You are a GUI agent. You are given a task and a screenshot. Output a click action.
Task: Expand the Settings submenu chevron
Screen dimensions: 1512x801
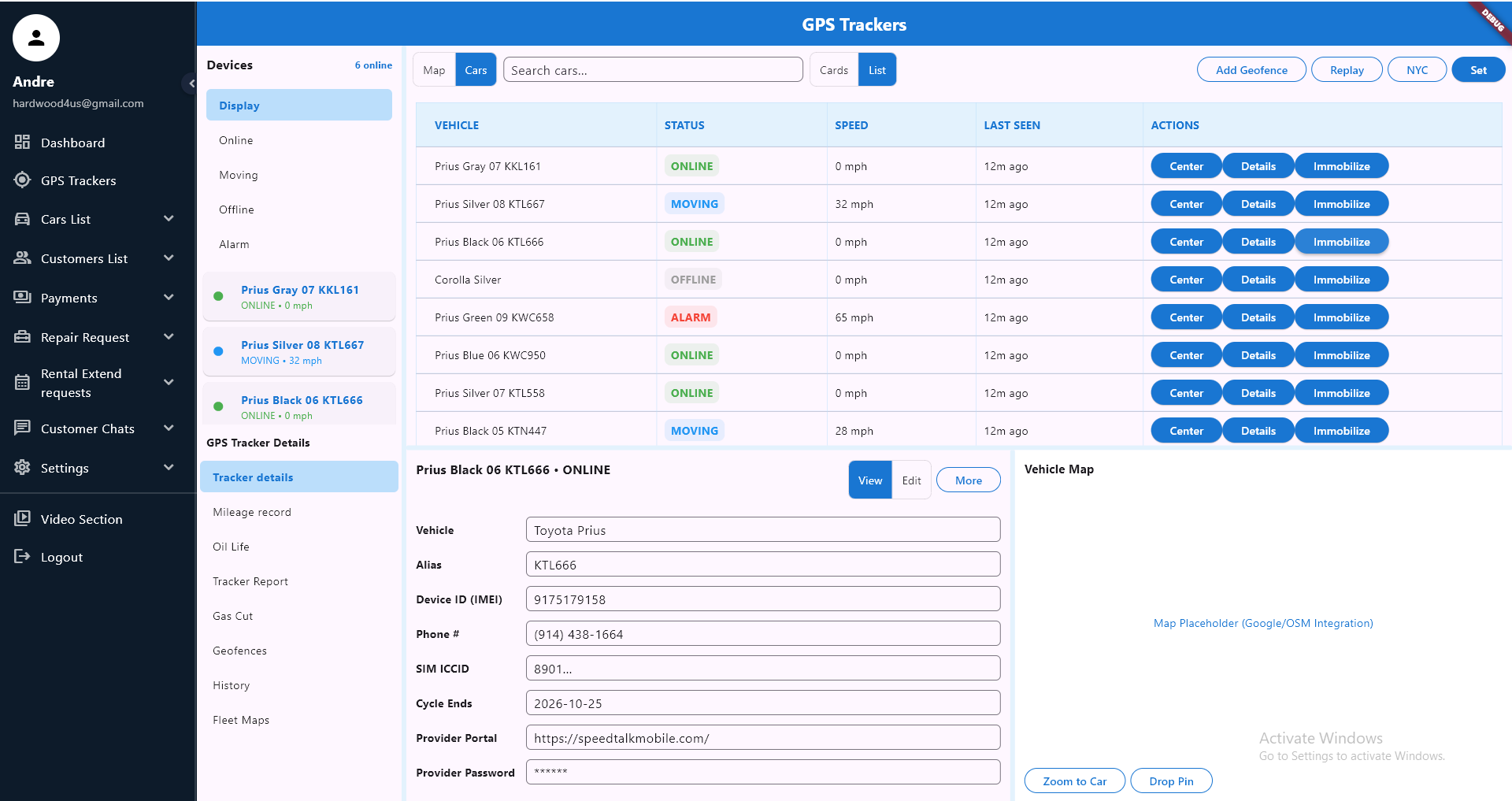pos(169,468)
